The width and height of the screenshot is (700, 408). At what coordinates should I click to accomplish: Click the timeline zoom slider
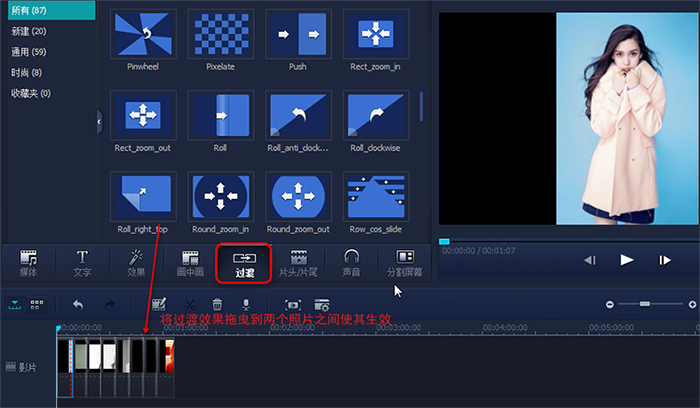(645, 303)
